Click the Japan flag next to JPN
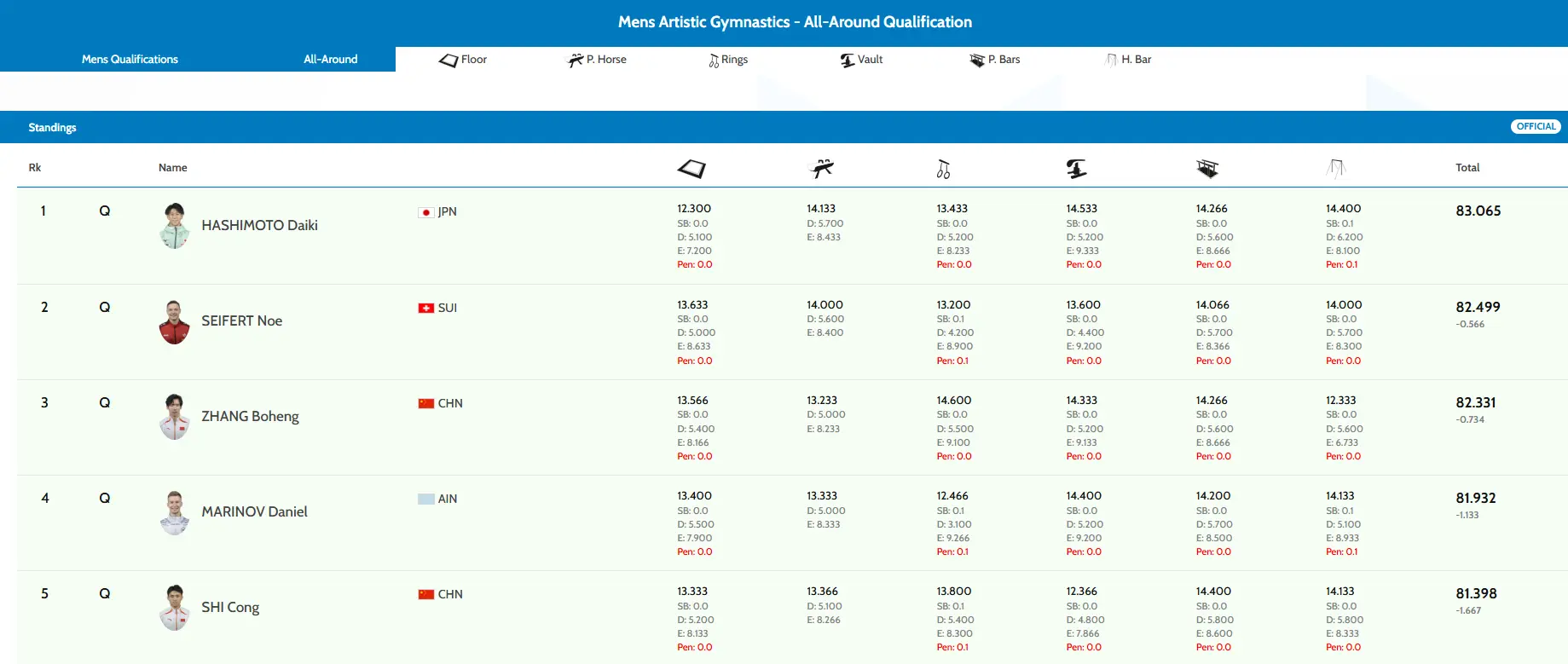The image size is (1568, 664). tap(425, 212)
